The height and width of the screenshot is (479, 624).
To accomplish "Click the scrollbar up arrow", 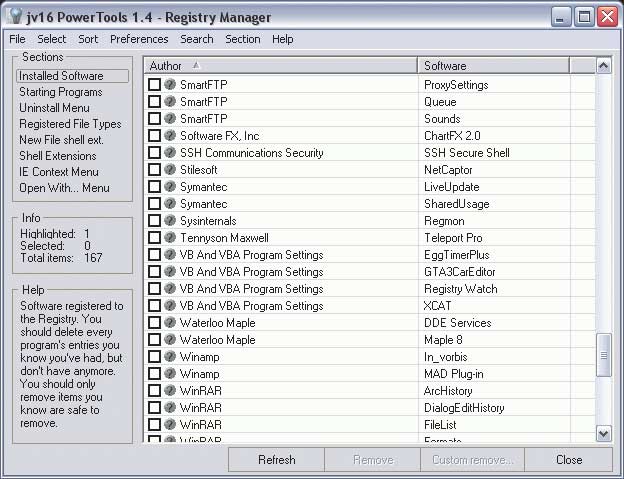I will point(604,65).
